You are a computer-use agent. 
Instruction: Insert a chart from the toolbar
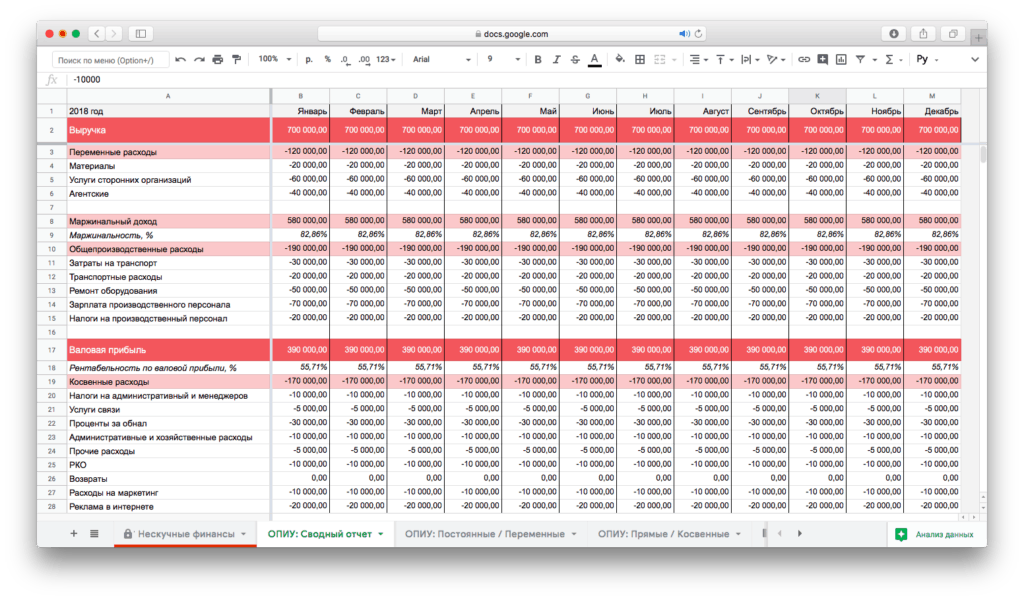[842, 59]
